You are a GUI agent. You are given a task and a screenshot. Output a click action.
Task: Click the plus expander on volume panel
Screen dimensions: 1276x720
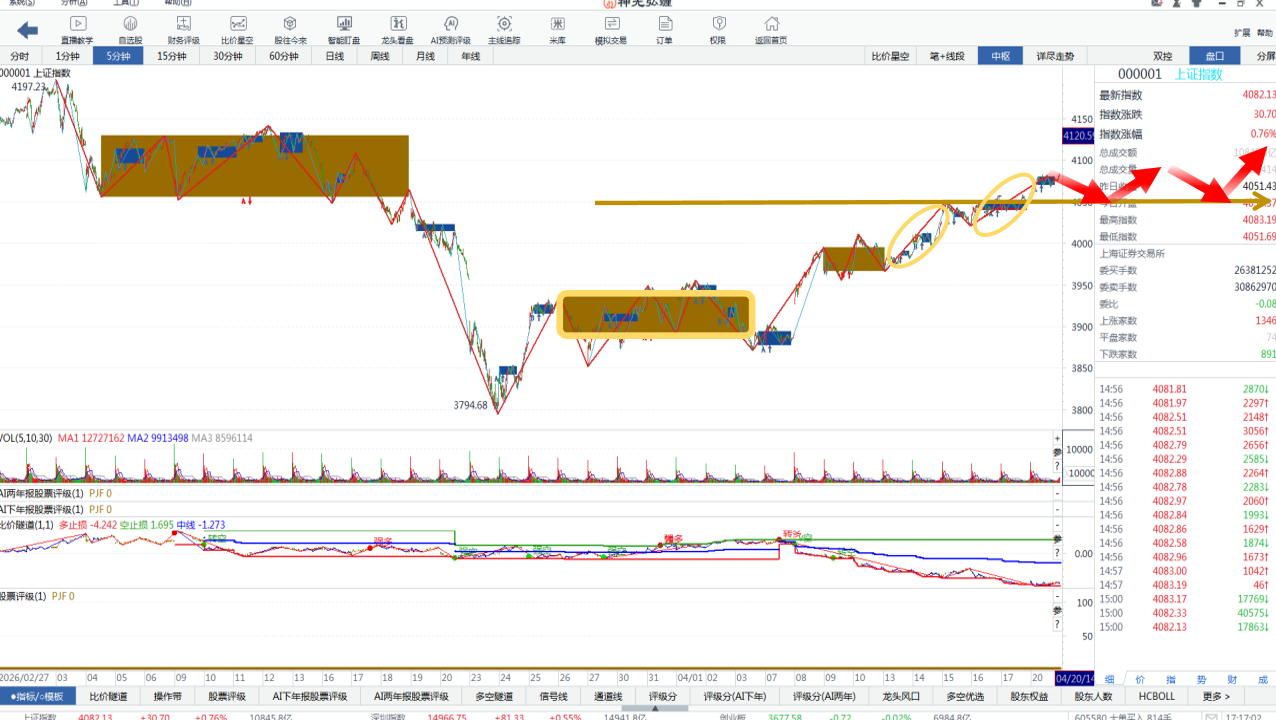[x=1057, y=439]
